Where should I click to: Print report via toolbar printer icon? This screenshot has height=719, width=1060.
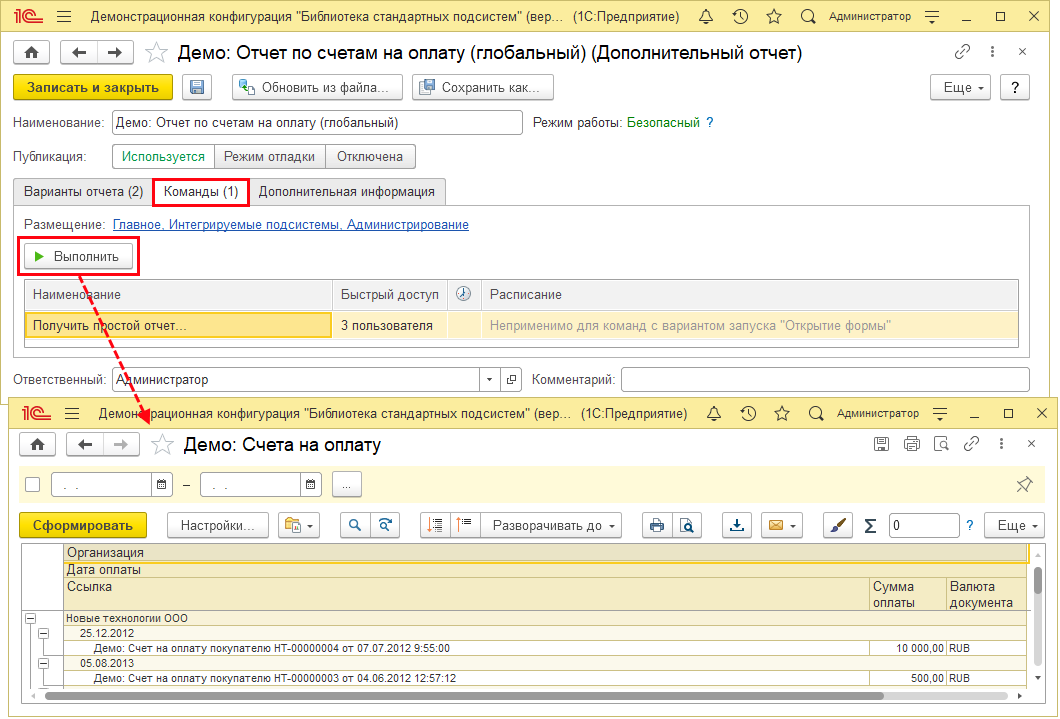point(656,525)
